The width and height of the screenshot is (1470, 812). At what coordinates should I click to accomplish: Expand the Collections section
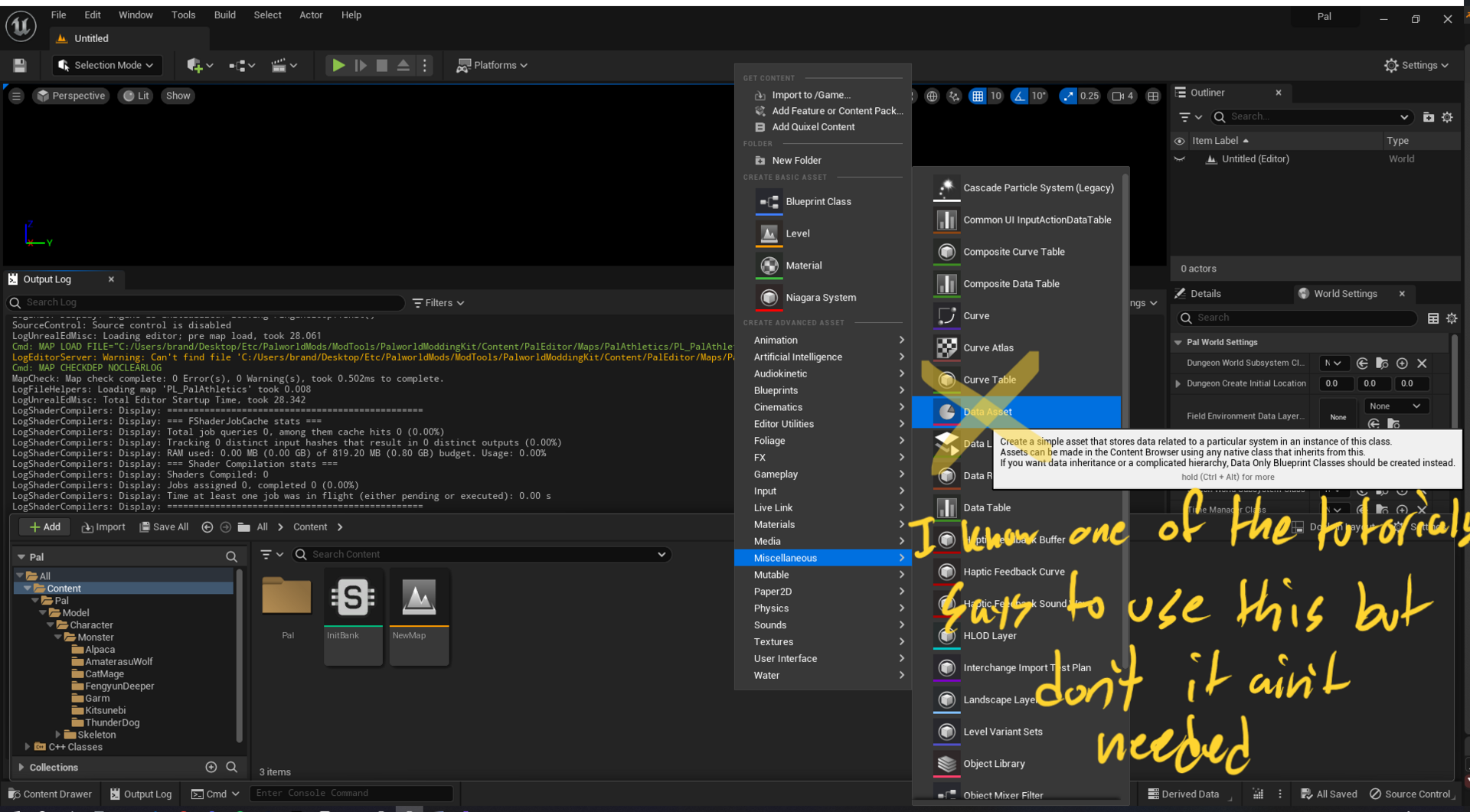pos(21,767)
